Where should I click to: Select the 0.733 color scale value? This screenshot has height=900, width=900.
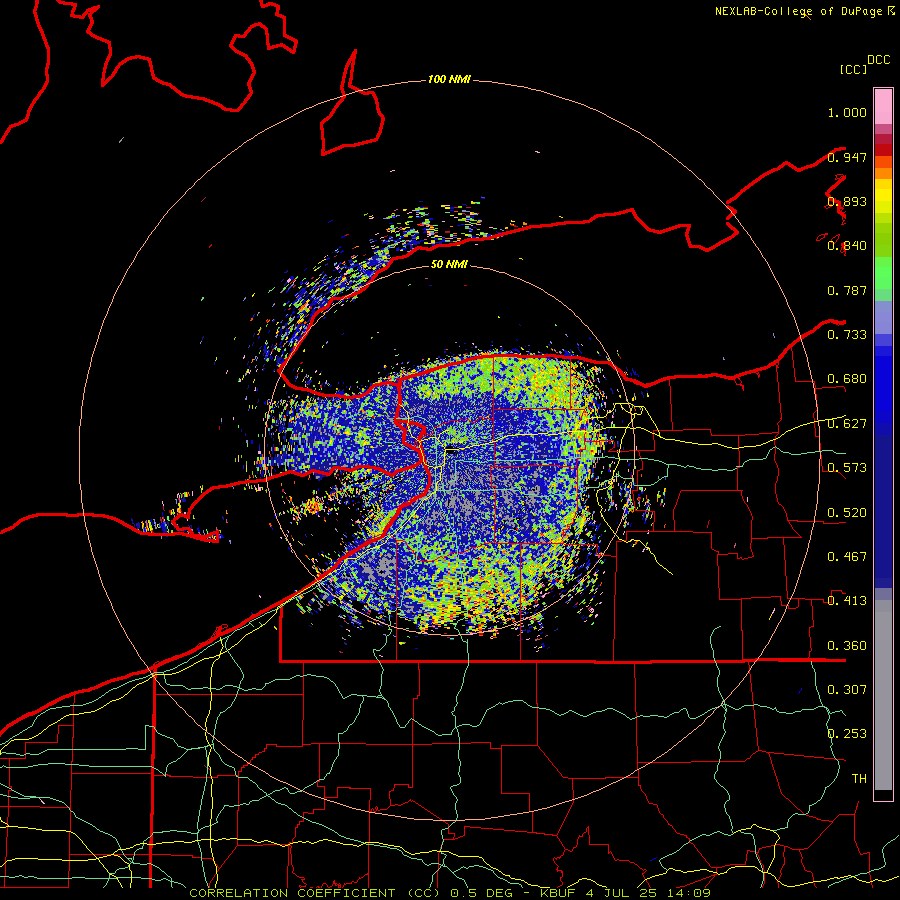click(847, 335)
